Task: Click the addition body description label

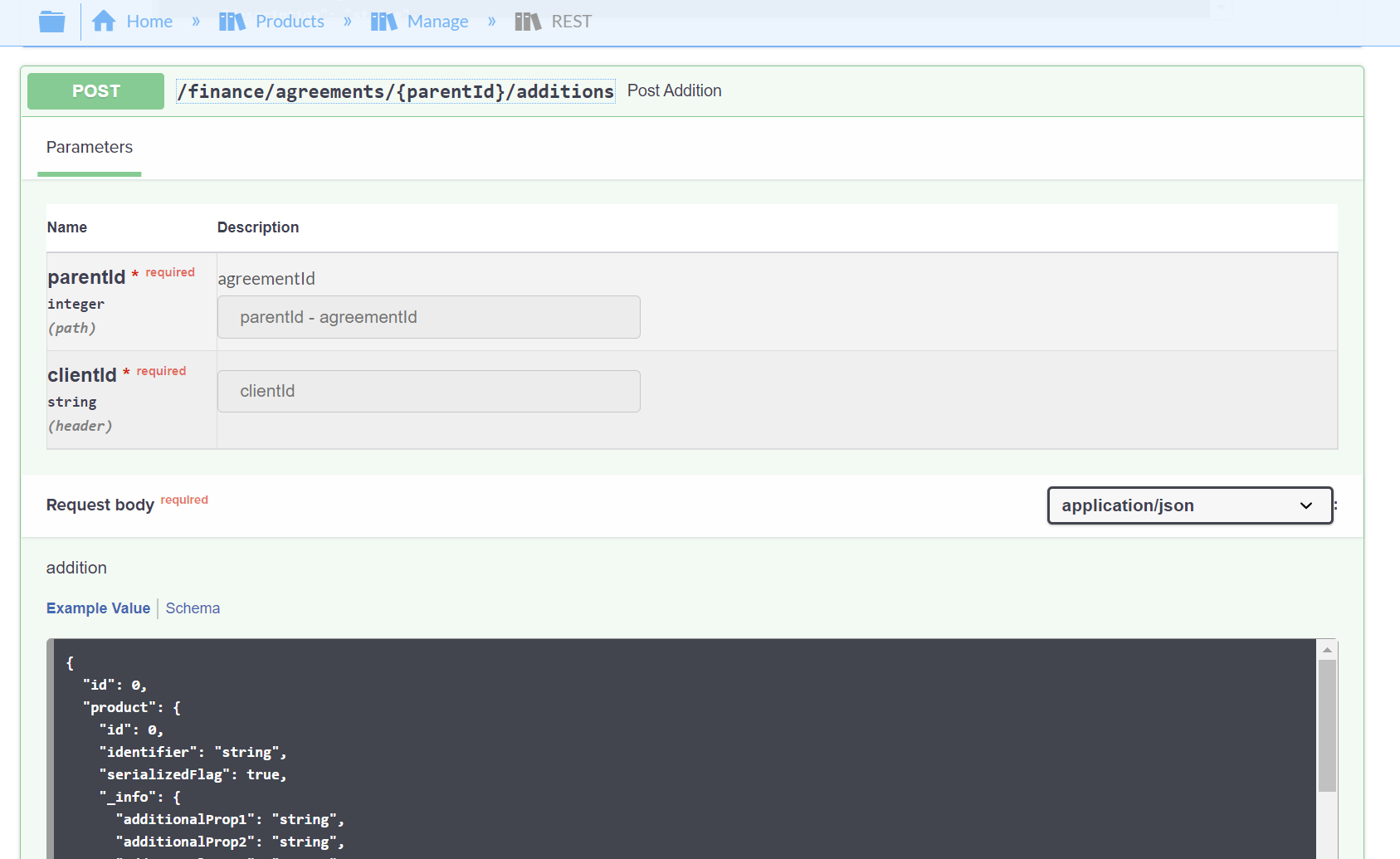Action: [76, 568]
